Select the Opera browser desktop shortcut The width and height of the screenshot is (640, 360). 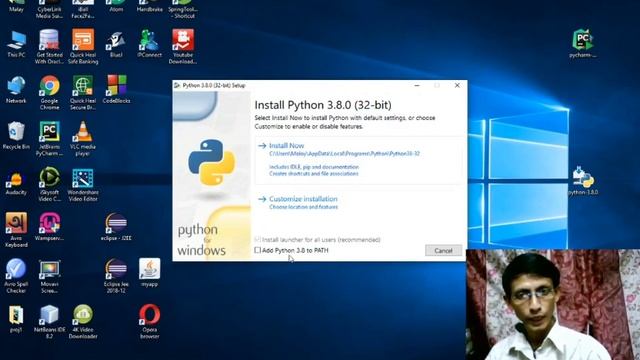point(149,322)
